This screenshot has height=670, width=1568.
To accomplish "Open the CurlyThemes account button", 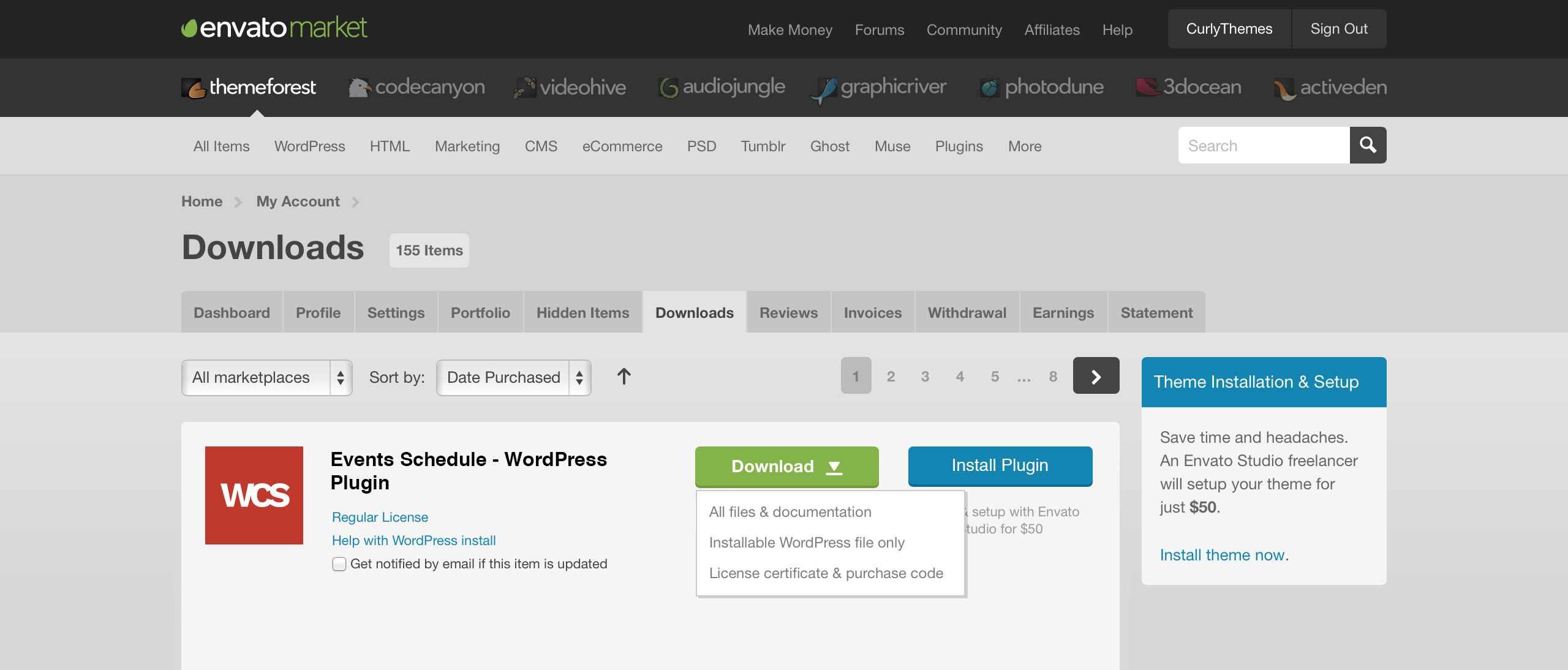I will point(1229,29).
